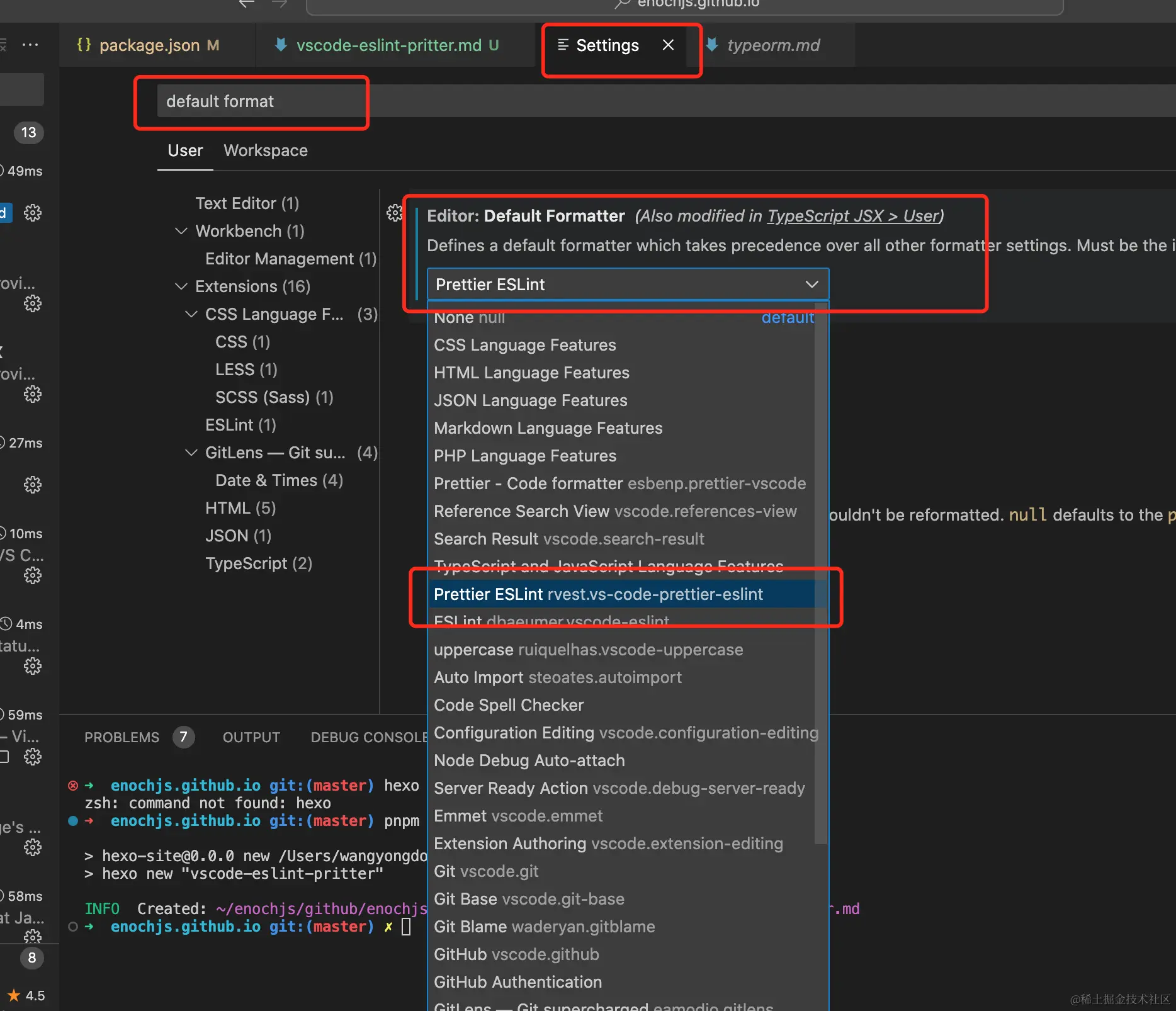Image resolution: width=1176 pixels, height=1011 pixels.
Task: Select TypeScript (2) settings category
Action: pyautogui.click(x=258, y=563)
